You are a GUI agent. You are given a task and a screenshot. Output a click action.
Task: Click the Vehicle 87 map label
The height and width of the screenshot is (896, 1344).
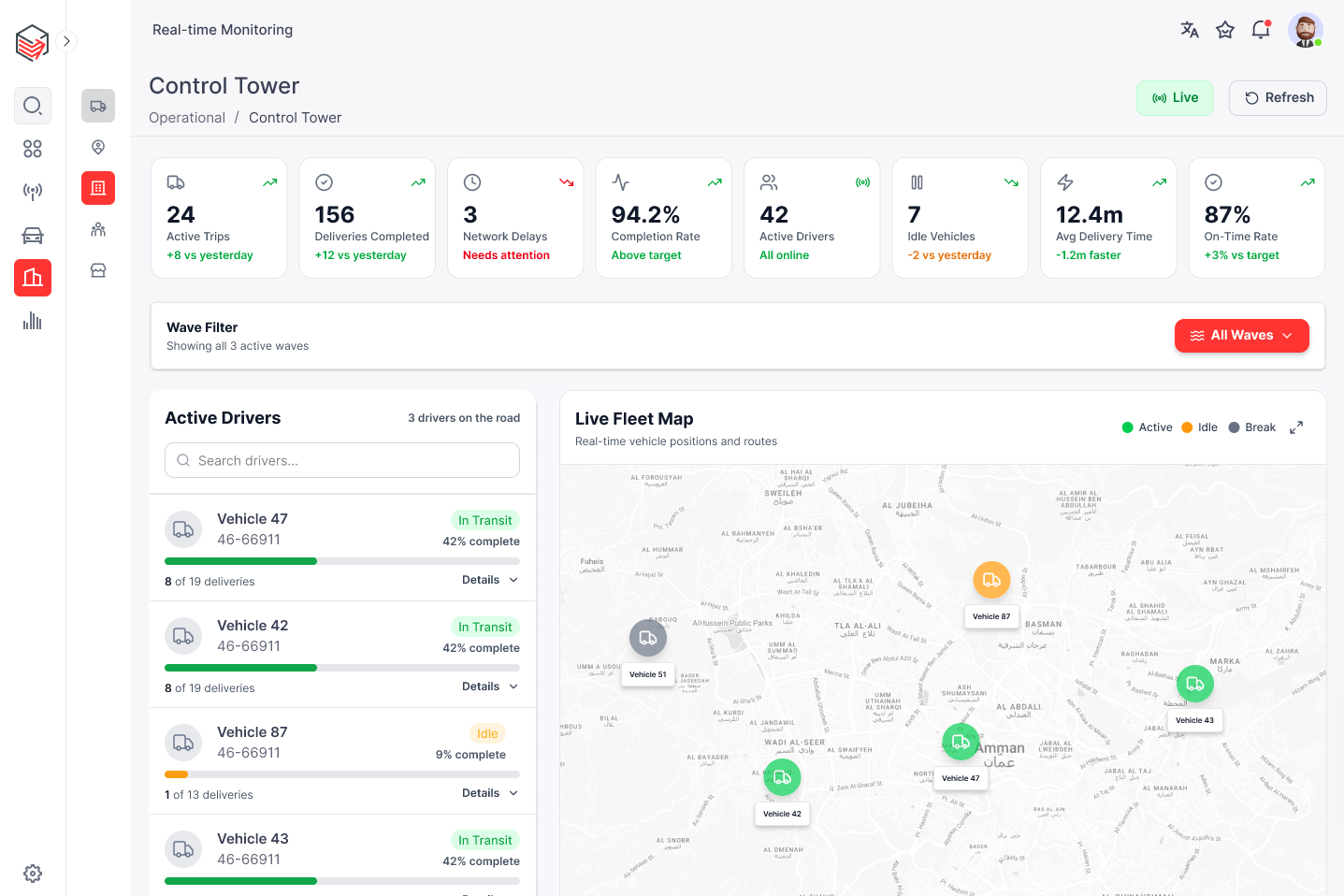point(991,616)
